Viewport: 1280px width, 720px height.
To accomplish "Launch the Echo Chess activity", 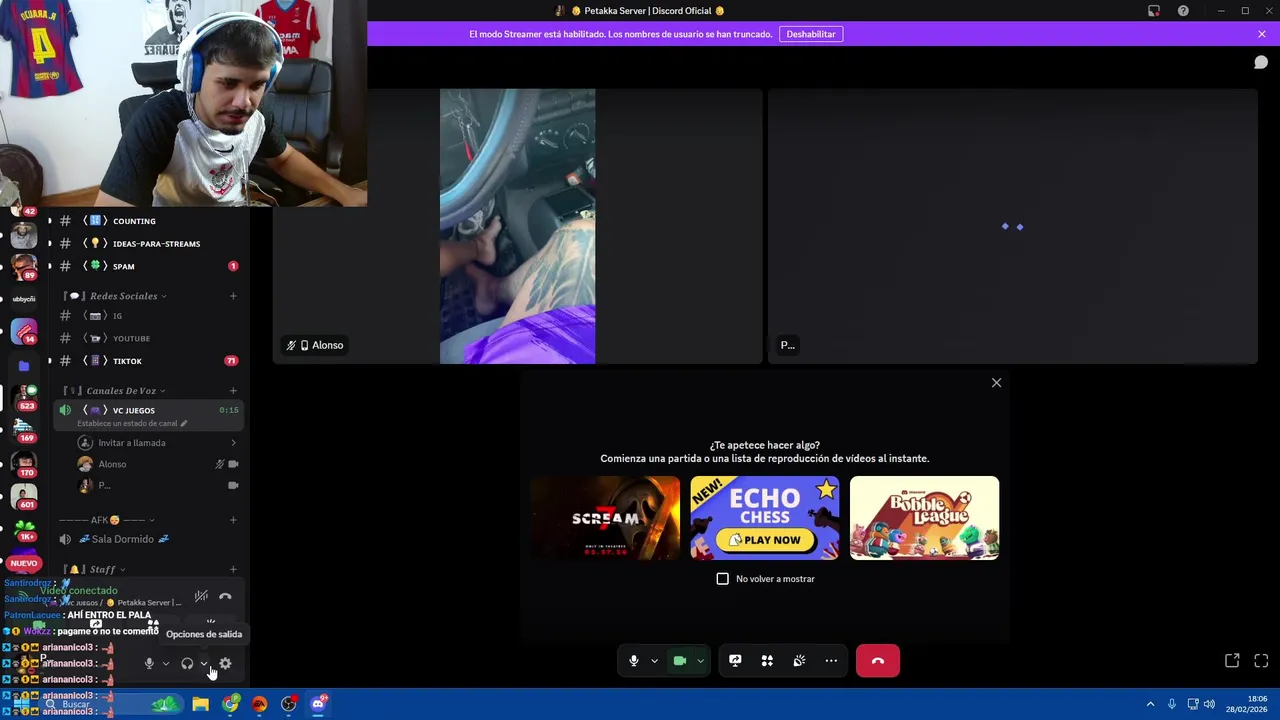I will click(765, 518).
